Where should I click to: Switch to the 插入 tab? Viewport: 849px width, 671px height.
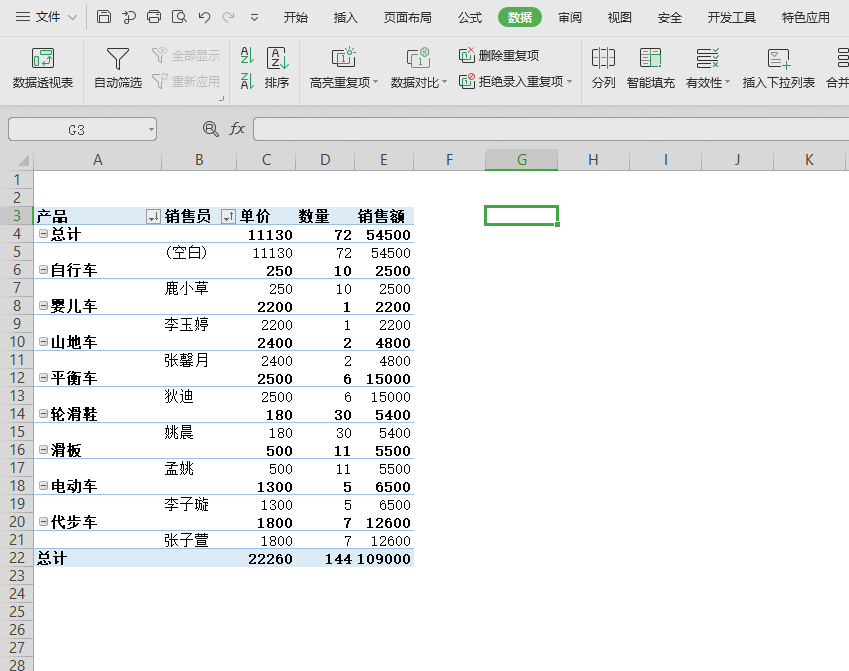click(x=345, y=18)
